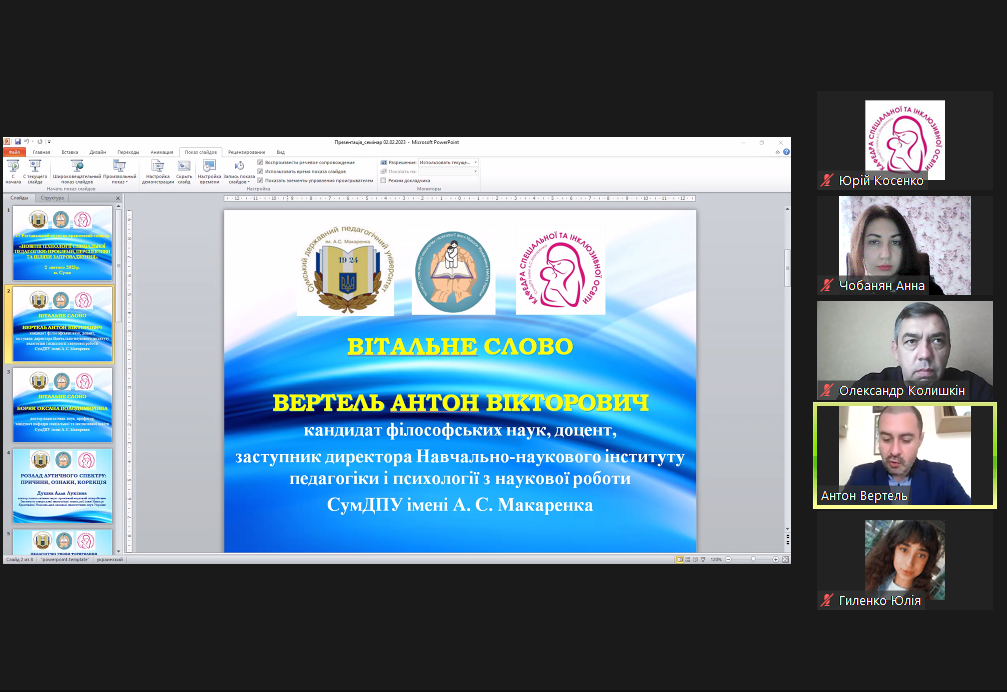Toggle 'Воспроизвести речевое сопровождение' checkbox

click(x=261, y=162)
